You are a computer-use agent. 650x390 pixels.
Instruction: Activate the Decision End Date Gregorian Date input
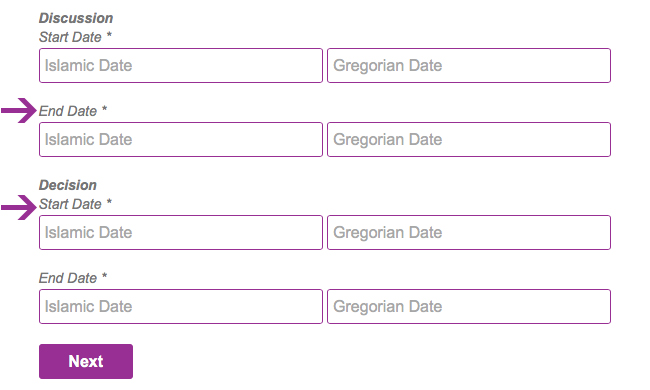click(x=469, y=307)
